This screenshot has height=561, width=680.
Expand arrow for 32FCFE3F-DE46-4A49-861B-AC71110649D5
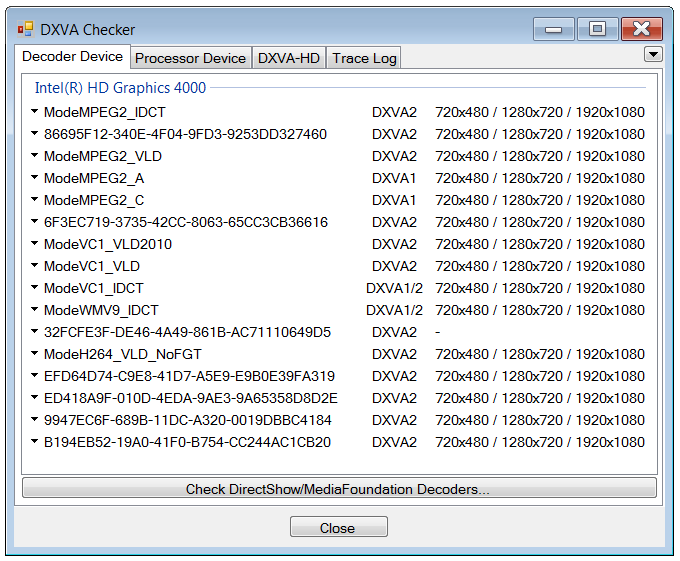coord(35,331)
